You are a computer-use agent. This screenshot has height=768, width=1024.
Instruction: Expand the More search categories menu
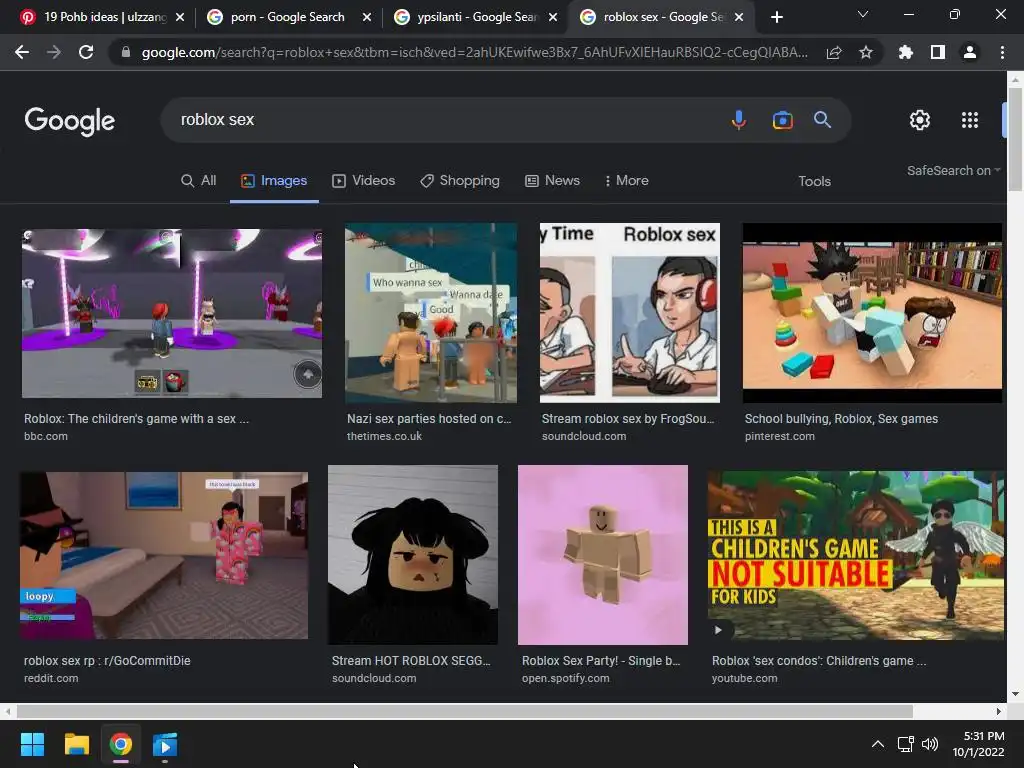coord(626,180)
